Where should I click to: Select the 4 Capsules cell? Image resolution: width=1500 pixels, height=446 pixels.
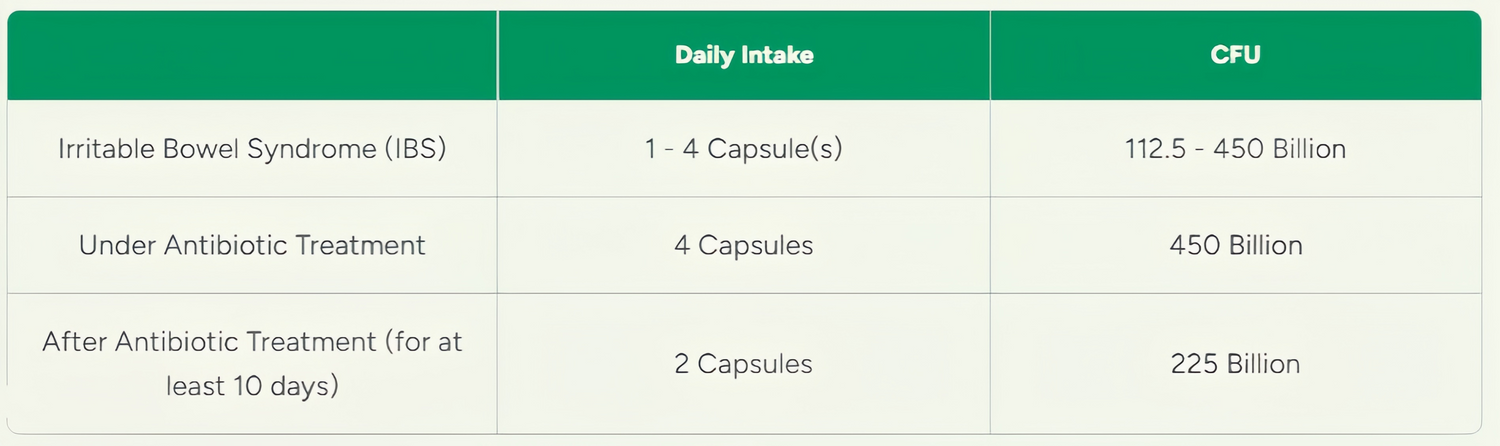[744, 245]
